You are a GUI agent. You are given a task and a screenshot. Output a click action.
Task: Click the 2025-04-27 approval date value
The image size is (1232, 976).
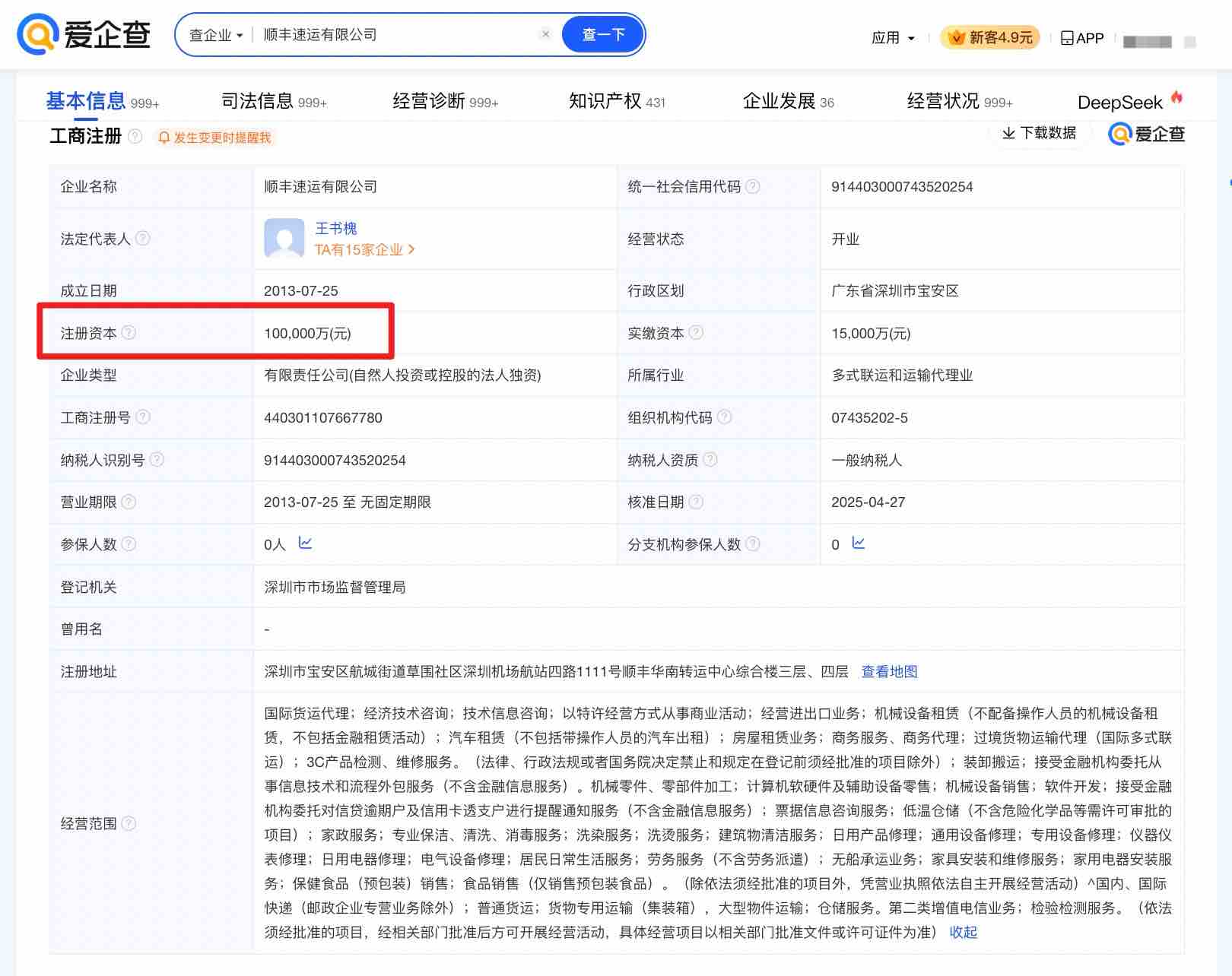[x=868, y=502]
